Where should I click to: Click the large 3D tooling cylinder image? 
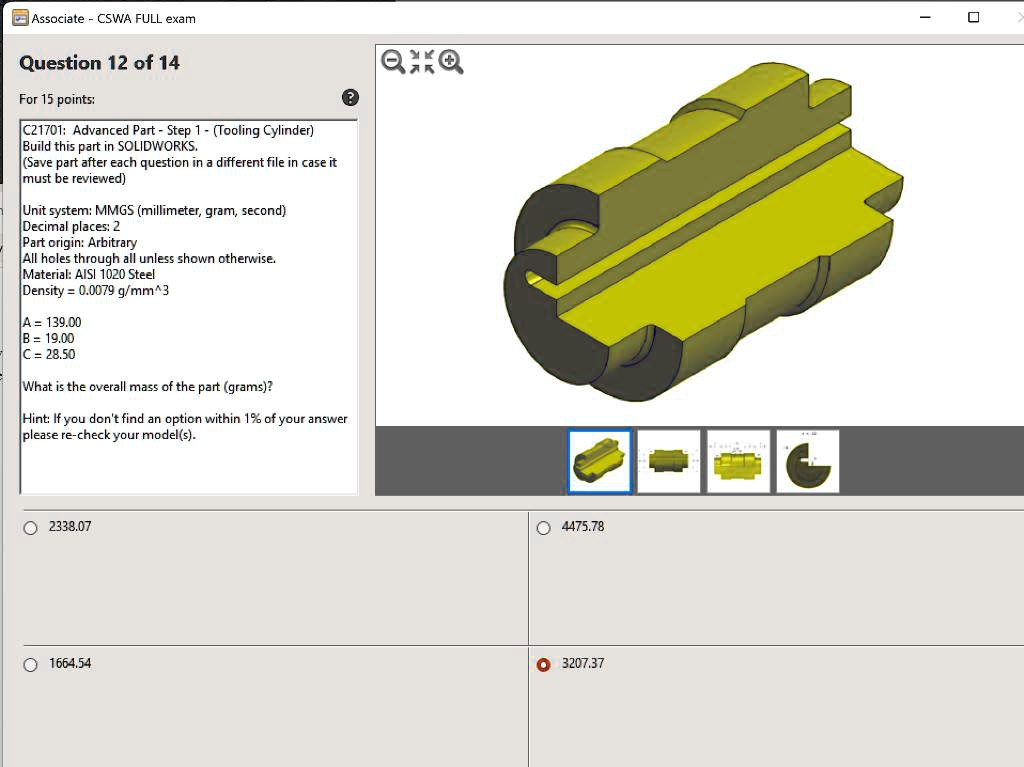click(700, 230)
